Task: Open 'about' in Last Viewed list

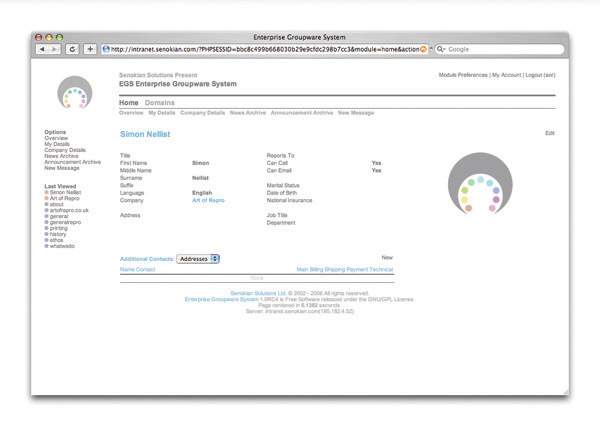Action: 57,204
